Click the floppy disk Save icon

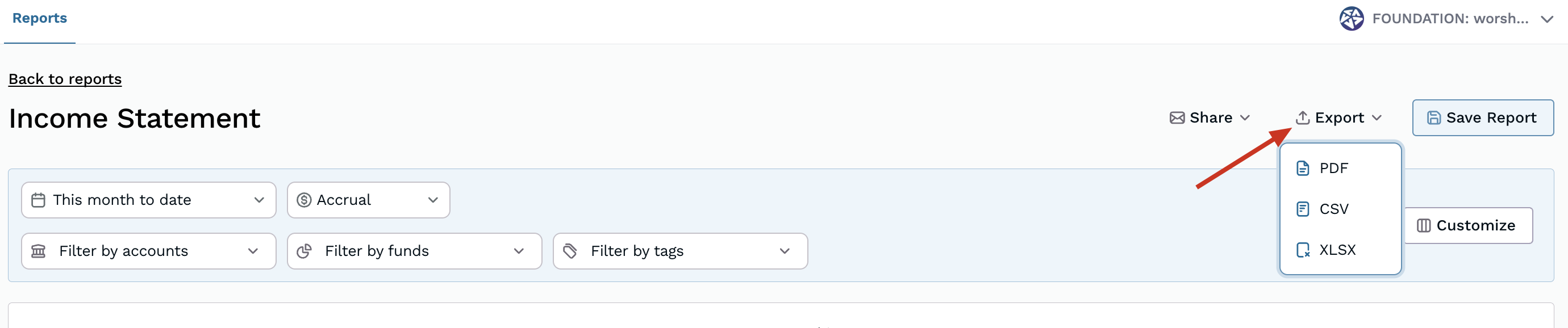[1433, 118]
